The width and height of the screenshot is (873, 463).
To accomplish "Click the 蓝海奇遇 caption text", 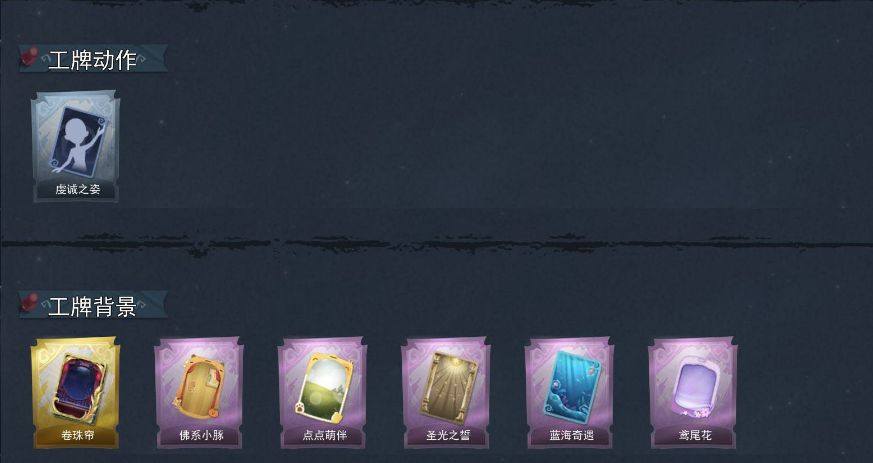I will point(572,436).
